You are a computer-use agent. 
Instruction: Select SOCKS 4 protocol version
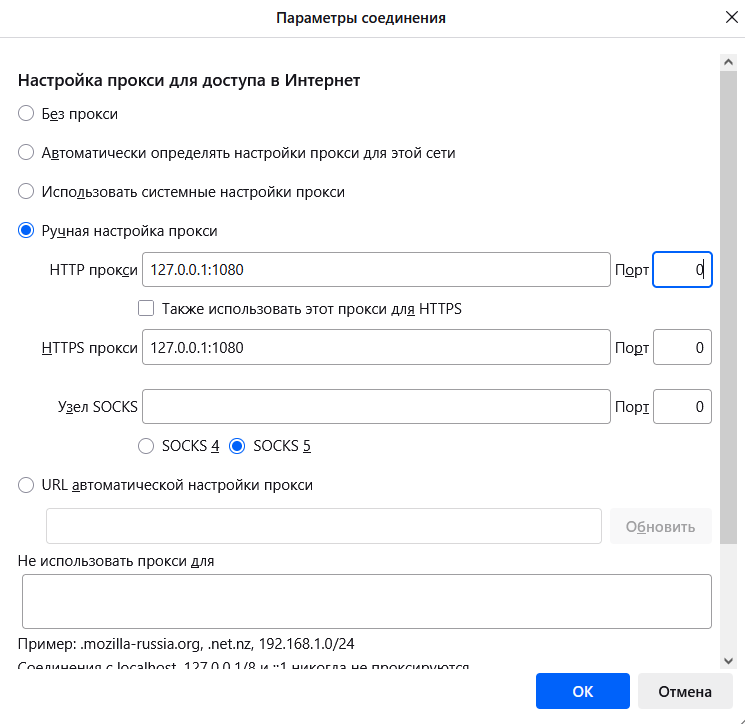146,446
